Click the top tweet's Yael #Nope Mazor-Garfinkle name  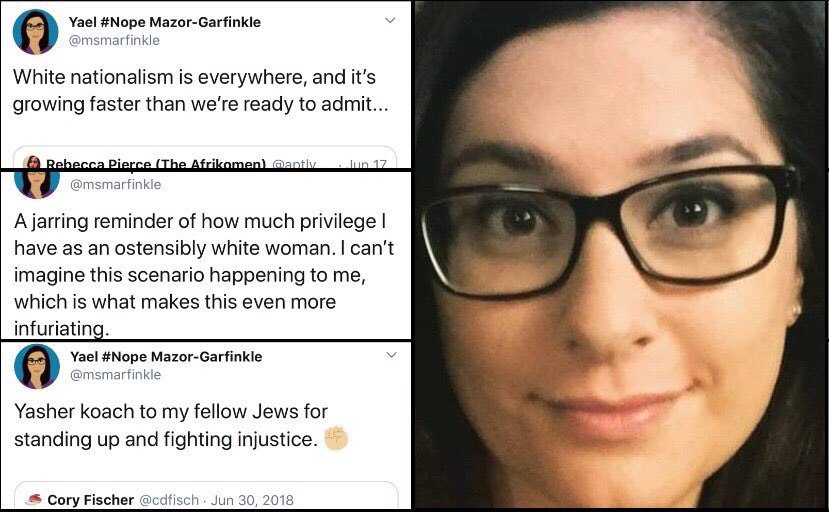click(x=164, y=22)
